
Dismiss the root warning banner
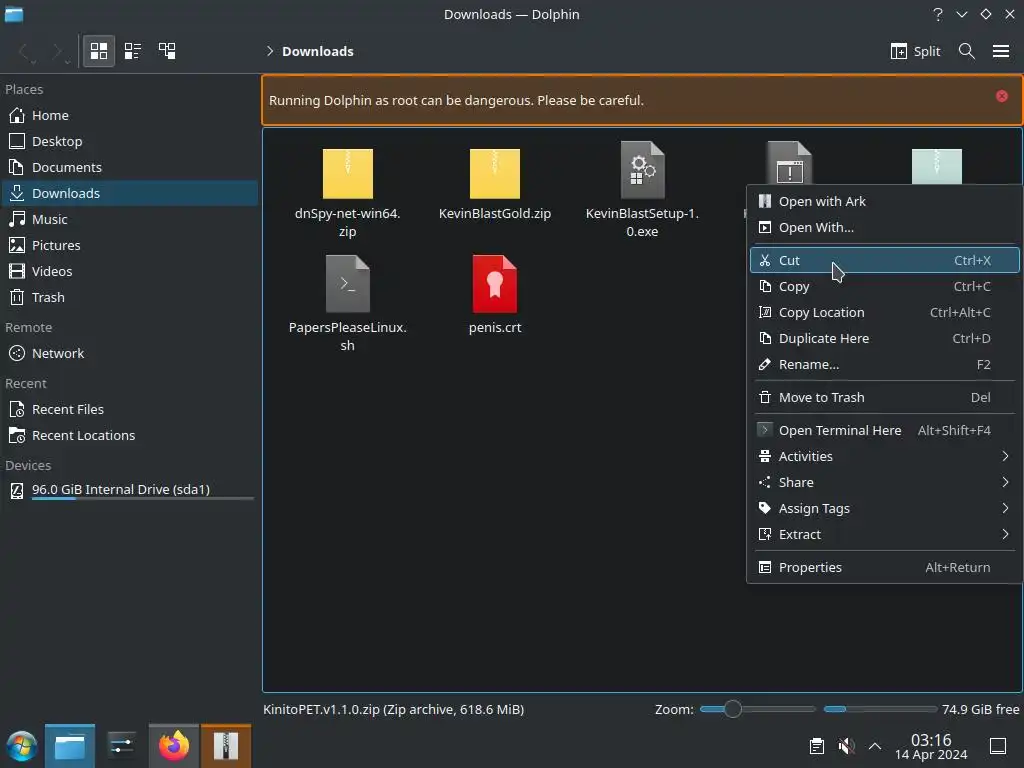coord(1001,96)
